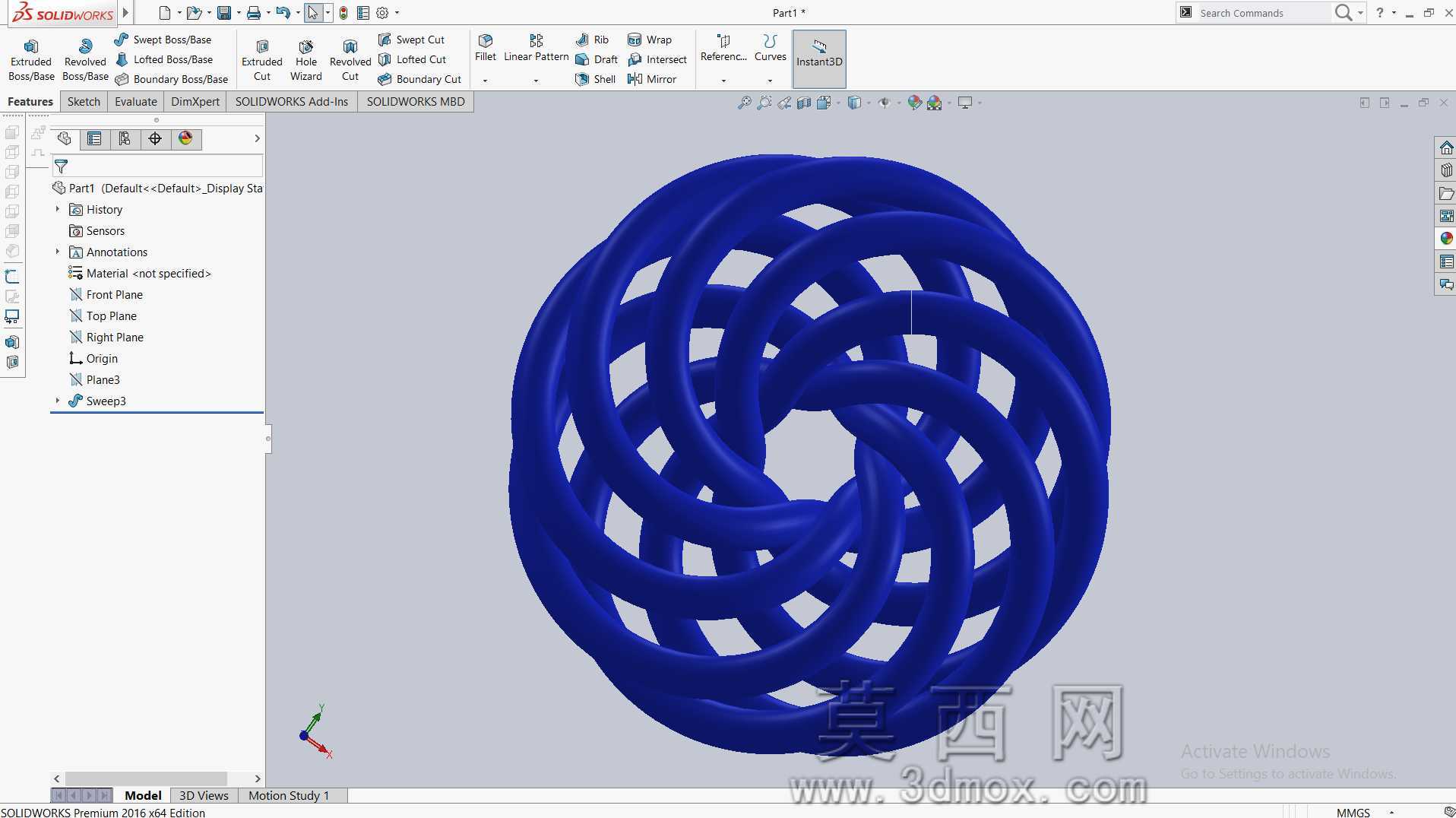Open the unit system MMGS dropdown
The height and width of the screenshot is (818, 1456).
point(1391,813)
